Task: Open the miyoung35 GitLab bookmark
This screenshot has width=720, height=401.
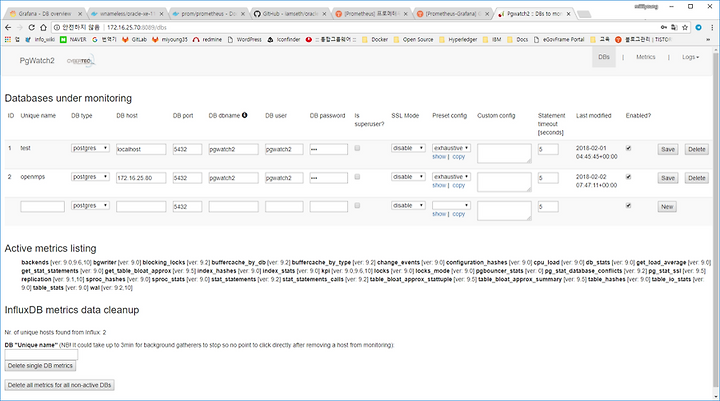Action: pos(169,40)
